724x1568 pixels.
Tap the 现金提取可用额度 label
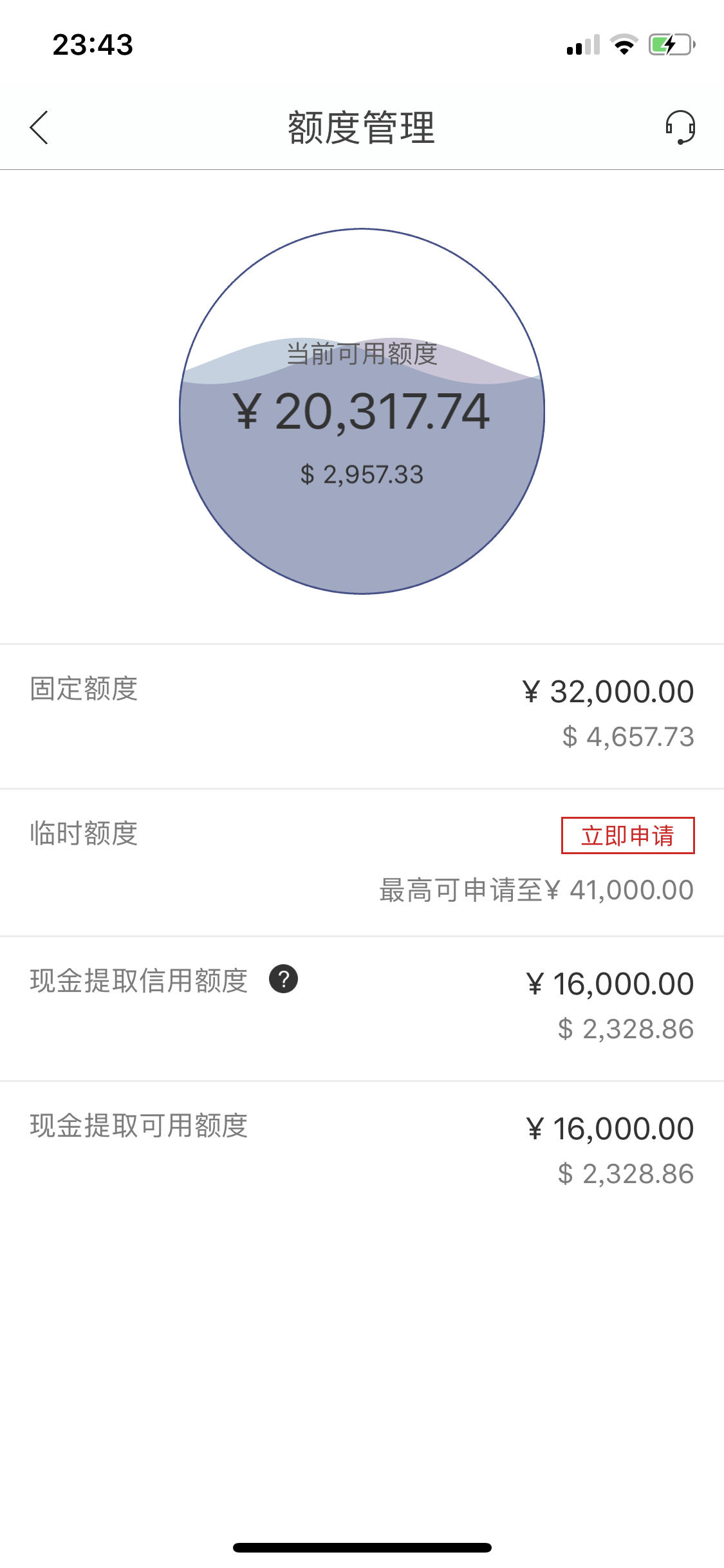(139, 1126)
